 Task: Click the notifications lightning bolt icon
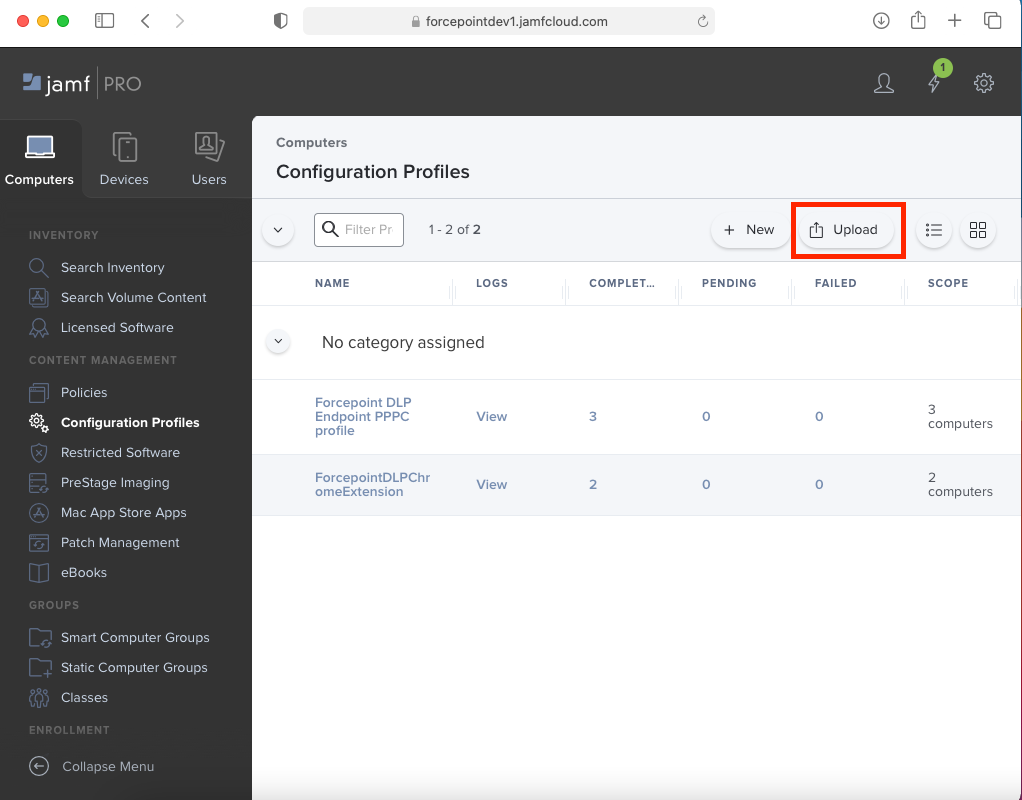tap(934, 84)
